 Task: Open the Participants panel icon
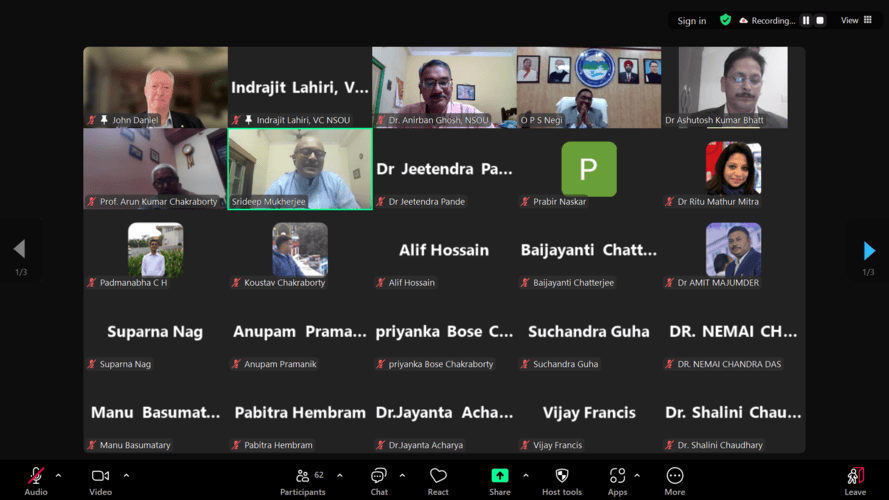(302, 476)
